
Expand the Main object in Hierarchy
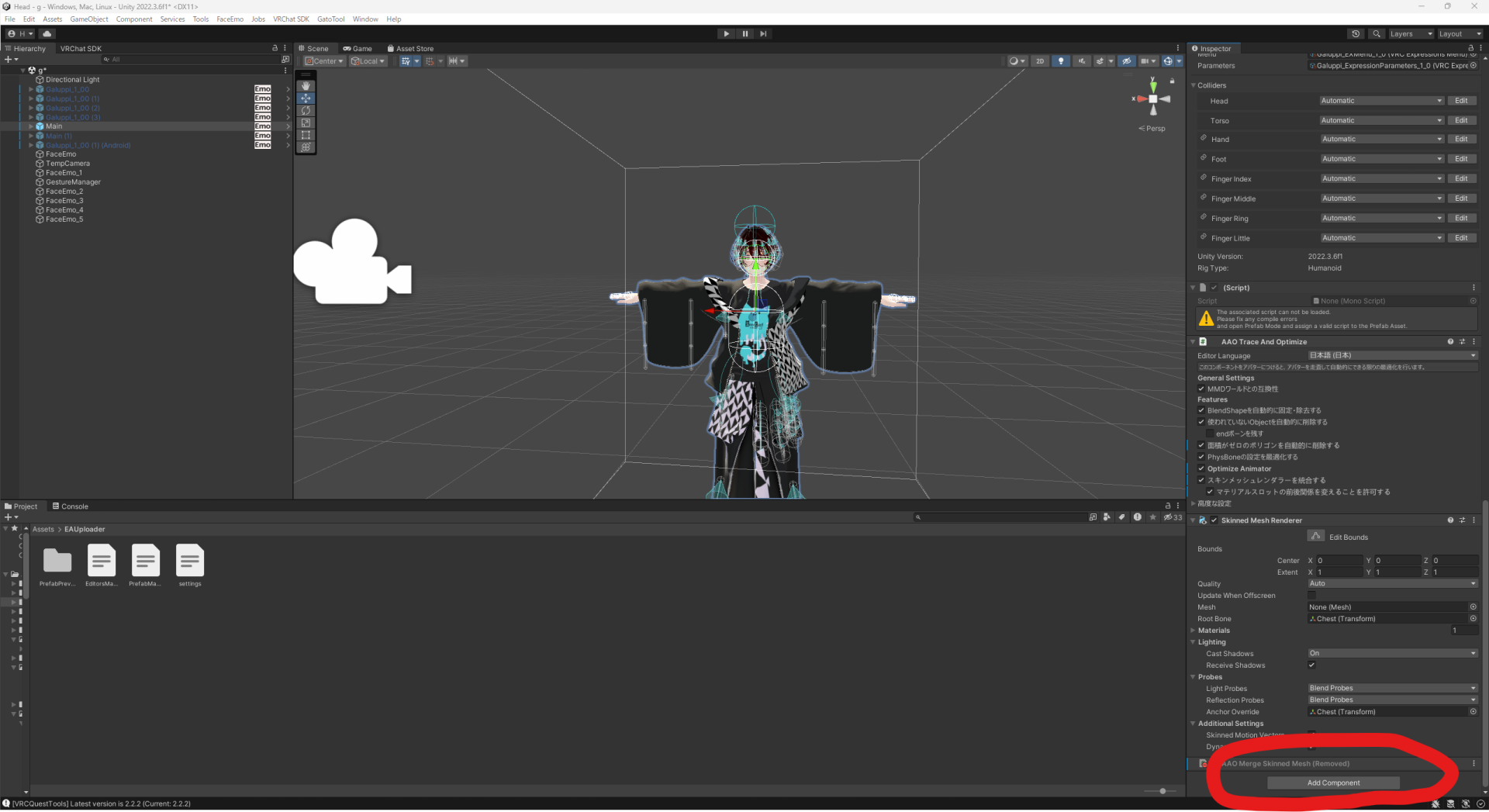(x=31, y=126)
